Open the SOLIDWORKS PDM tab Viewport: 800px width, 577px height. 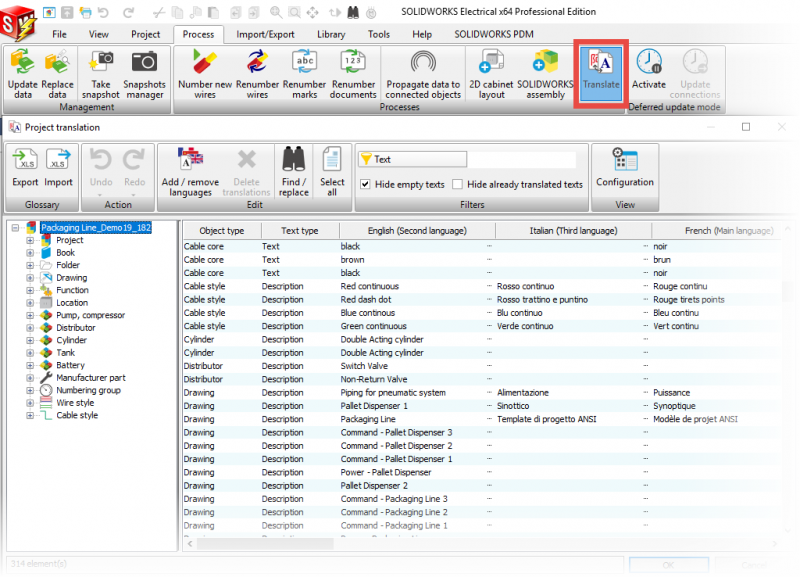point(494,34)
